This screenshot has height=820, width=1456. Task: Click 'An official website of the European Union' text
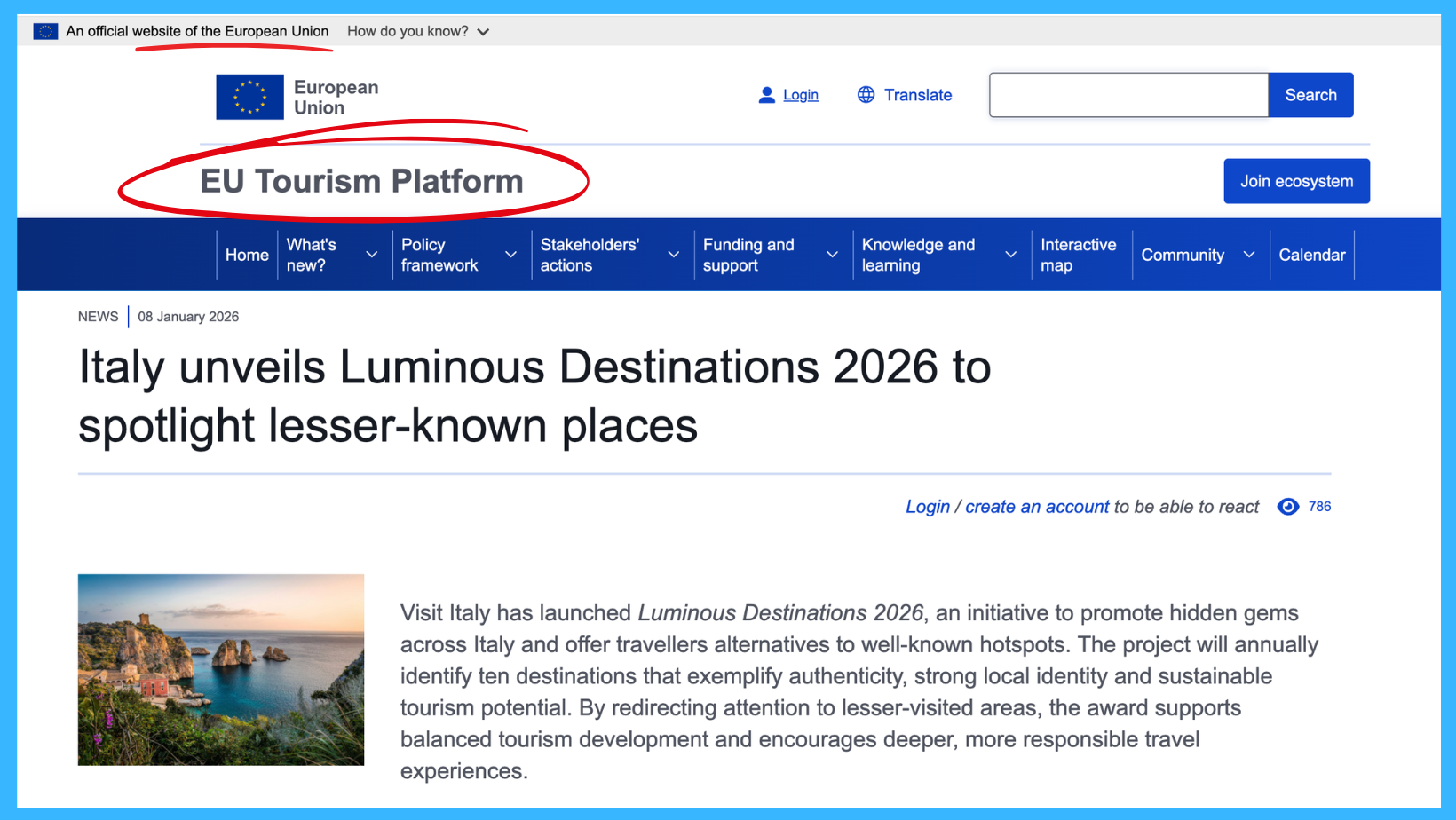point(197,31)
